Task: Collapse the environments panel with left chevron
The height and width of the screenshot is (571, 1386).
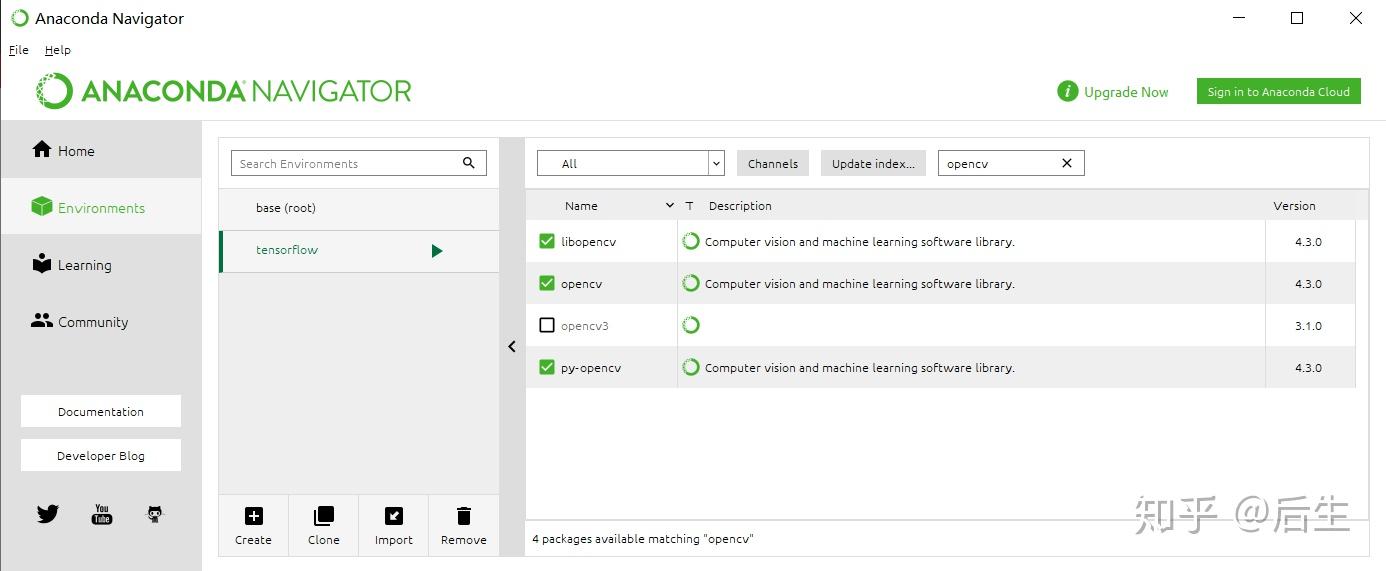Action: tap(512, 346)
